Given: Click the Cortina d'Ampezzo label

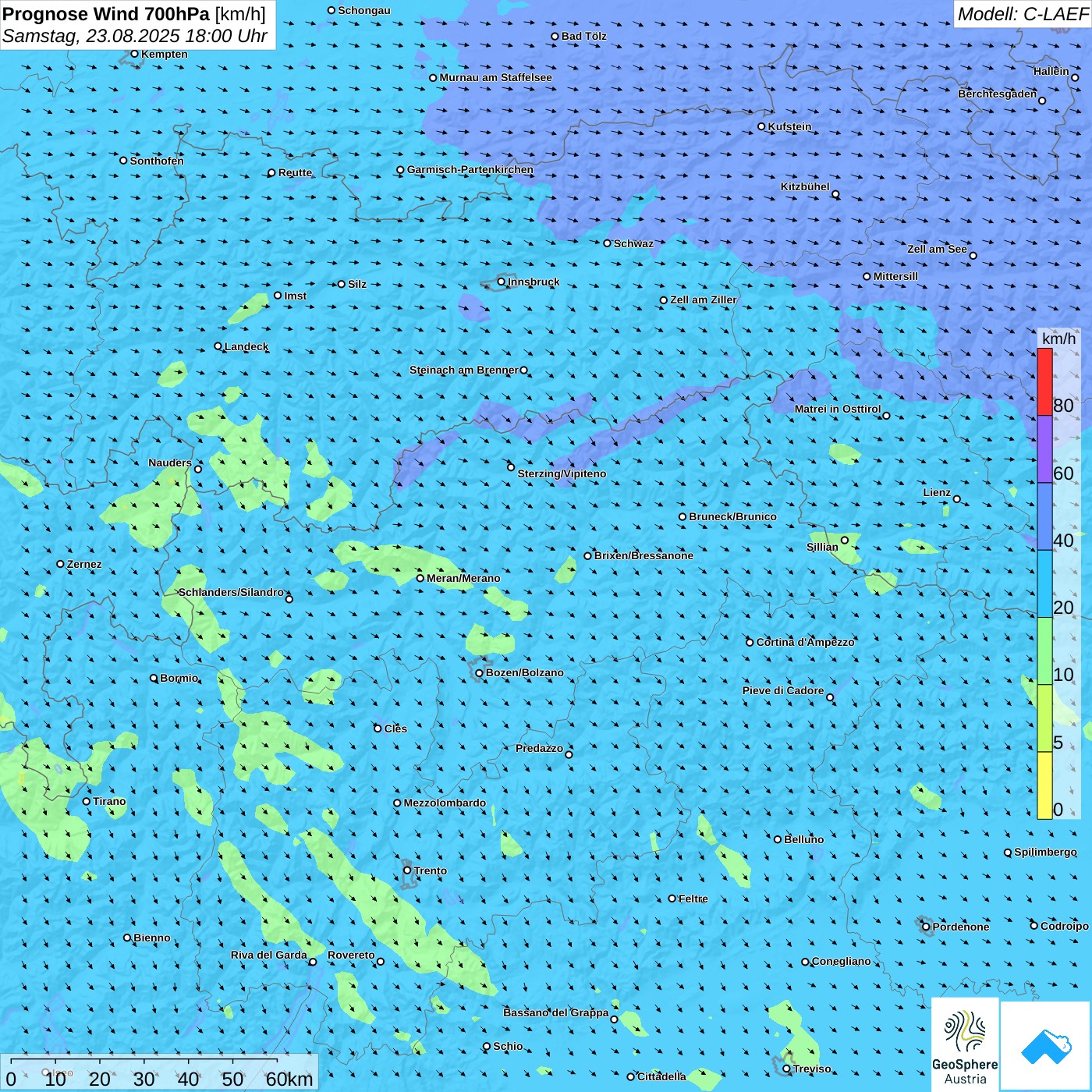Looking at the screenshot, I should [806, 642].
